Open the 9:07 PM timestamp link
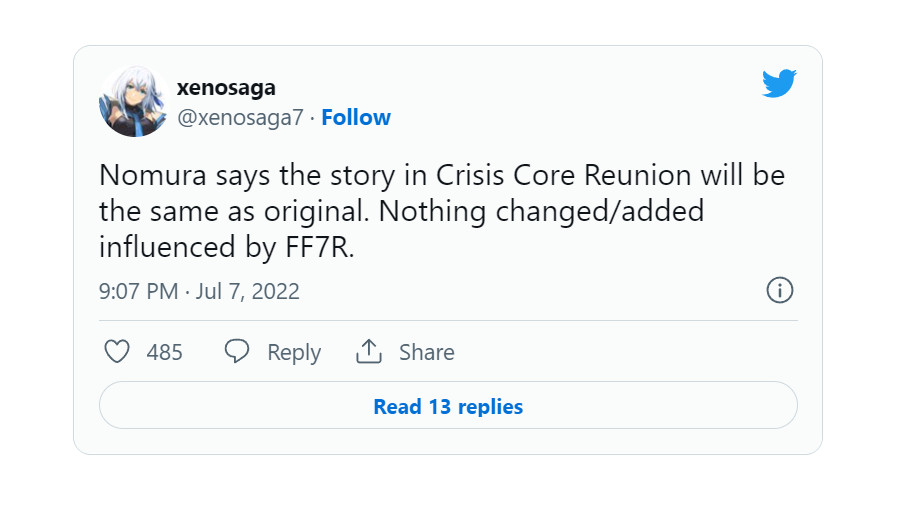Viewport: 912px width, 509px height. pyautogui.click(x=138, y=292)
